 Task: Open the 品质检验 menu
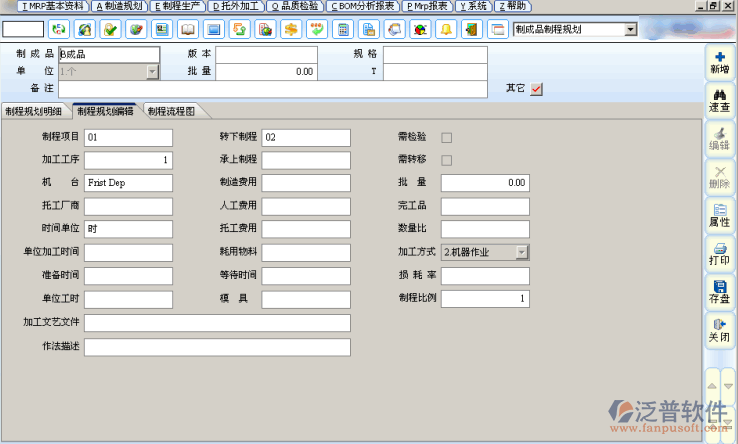(x=294, y=6)
